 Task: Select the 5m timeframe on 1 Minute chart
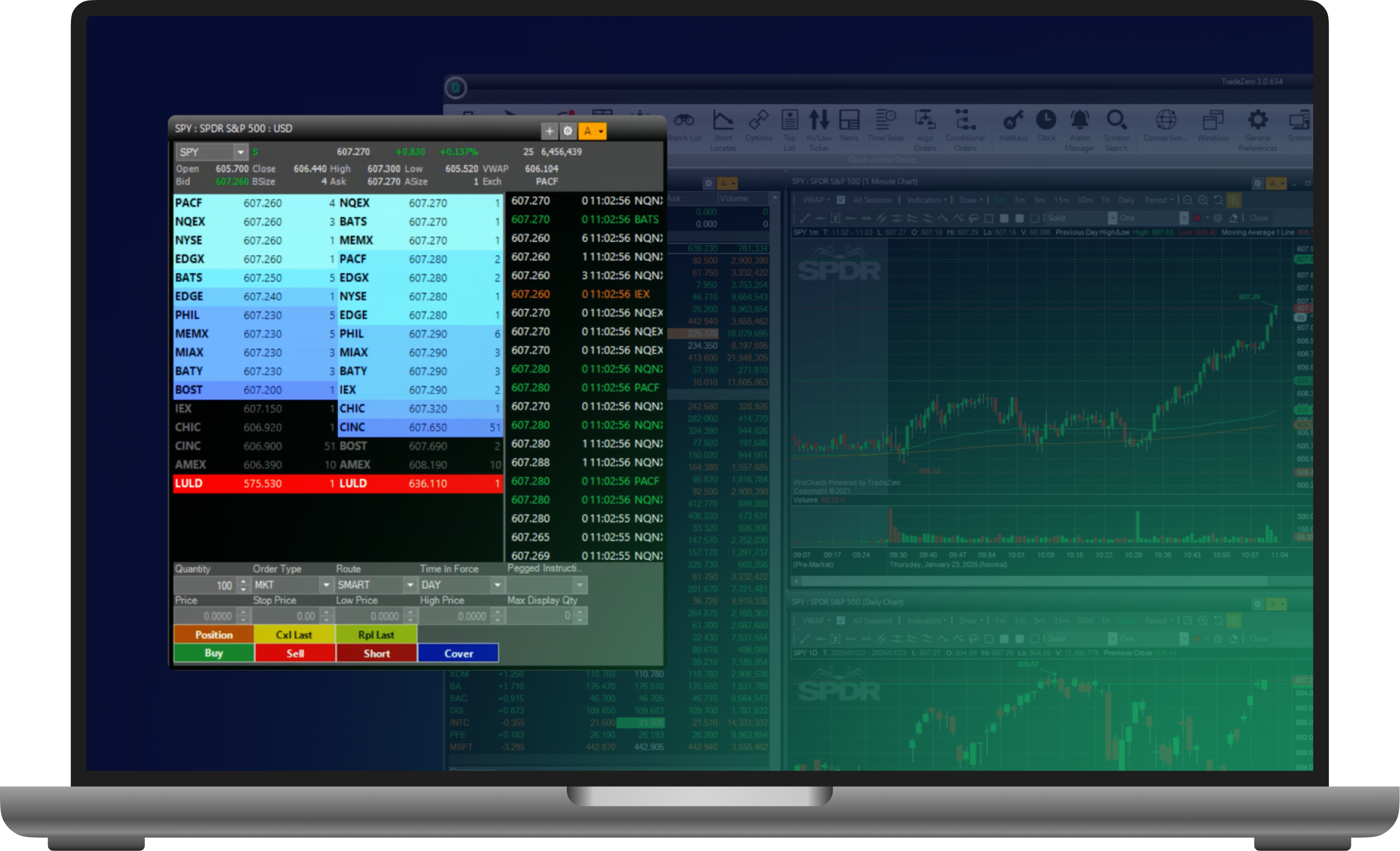pyautogui.click(x=1039, y=200)
